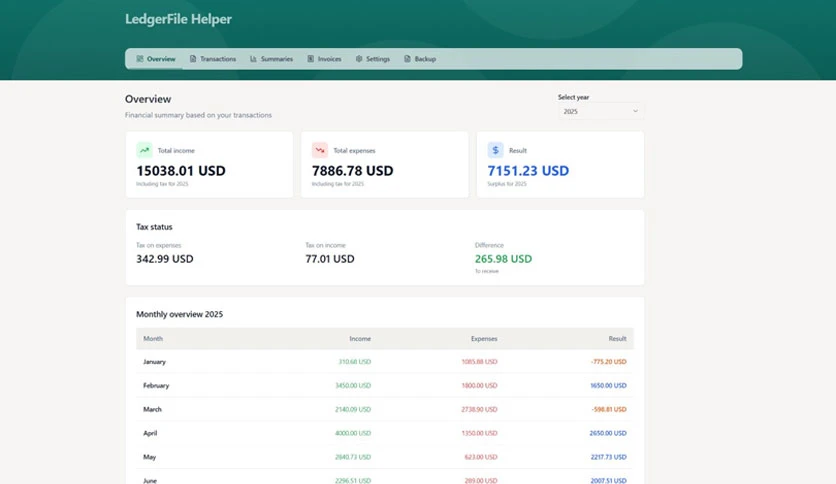Image resolution: width=836 pixels, height=484 pixels.
Task: Select the June row label
Action: pyautogui.click(x=150, y=480)
